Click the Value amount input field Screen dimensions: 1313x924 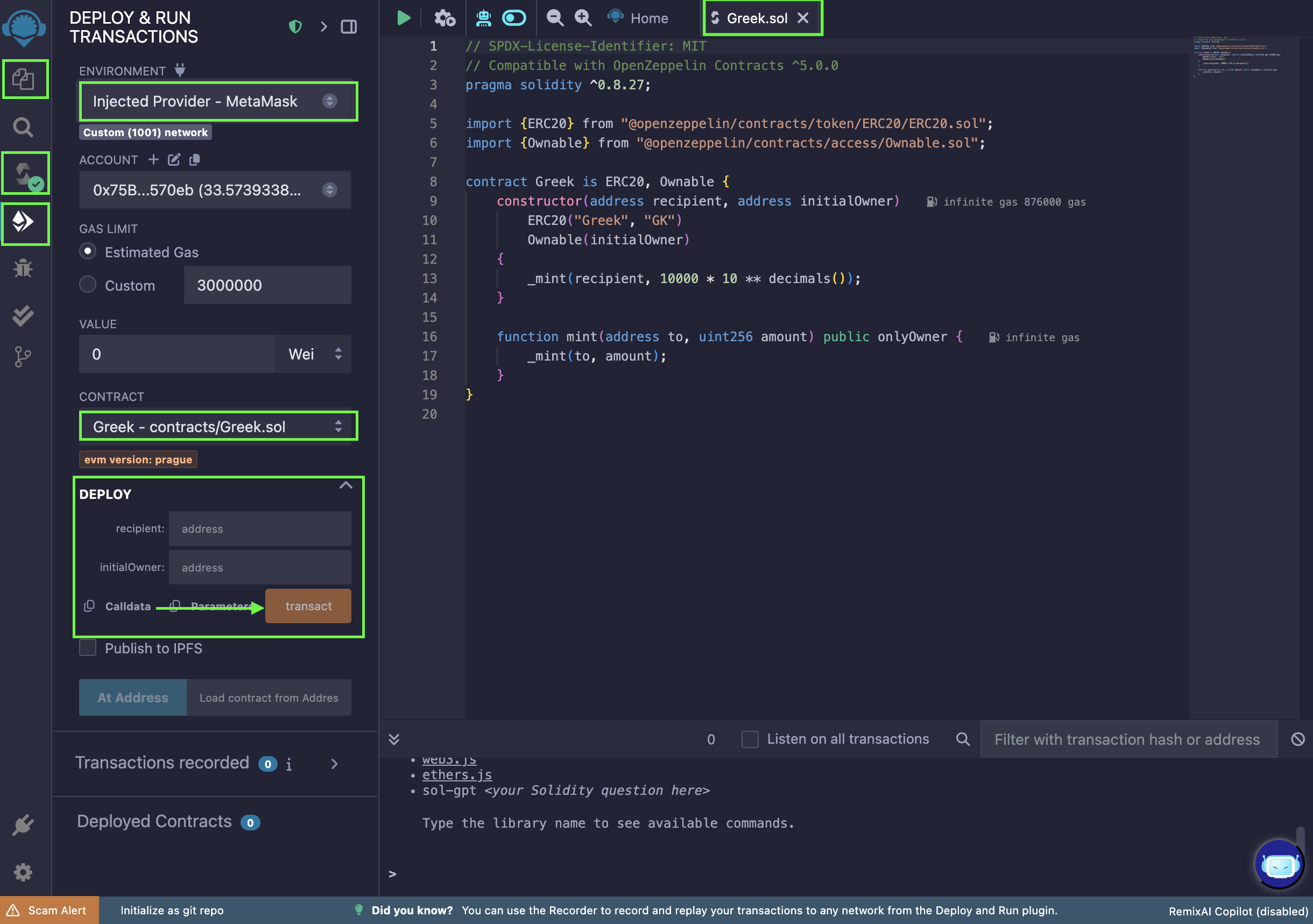pyautogui.click(x=177, y=354)
